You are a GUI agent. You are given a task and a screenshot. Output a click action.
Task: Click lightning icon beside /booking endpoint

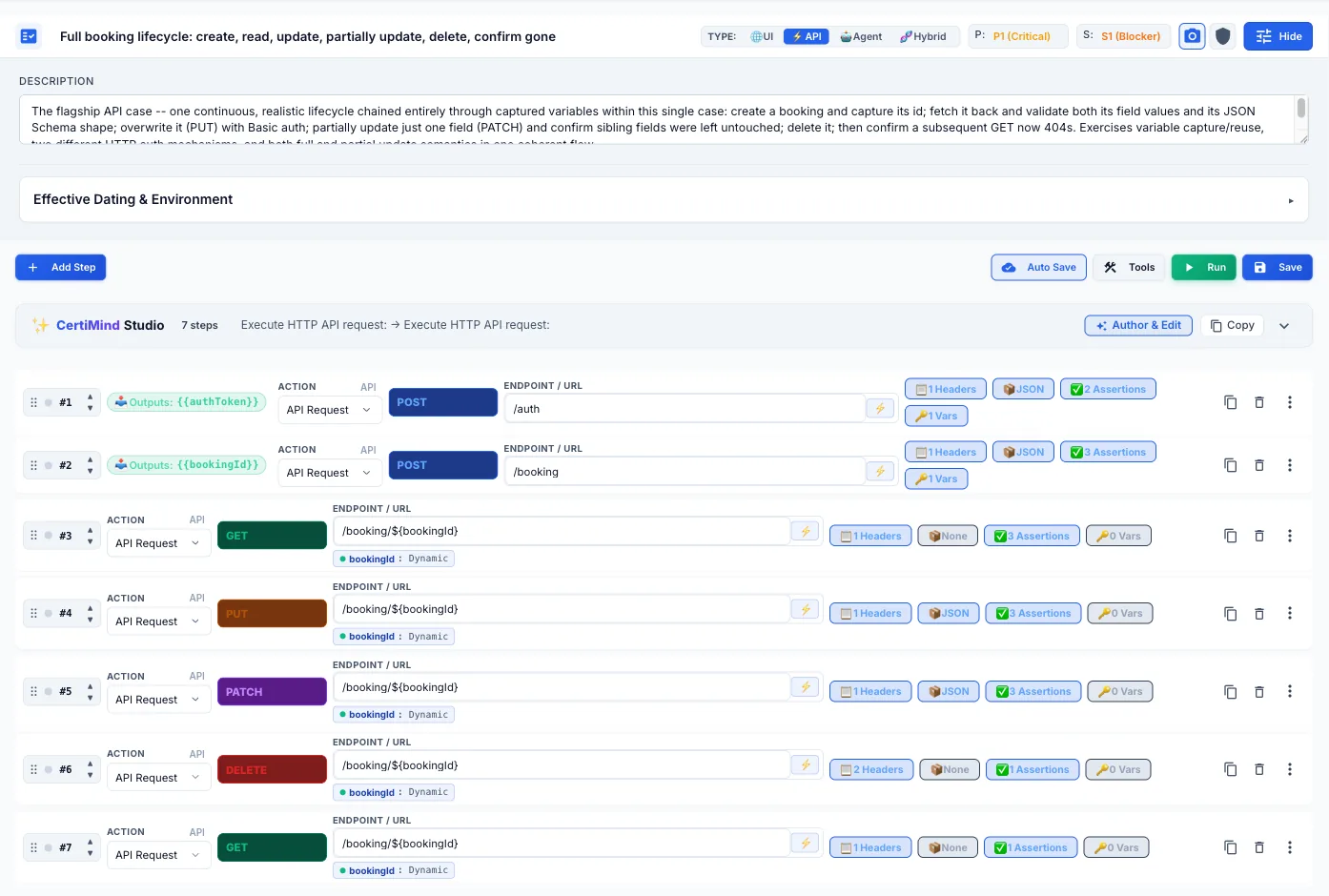[x=880, y=472]
